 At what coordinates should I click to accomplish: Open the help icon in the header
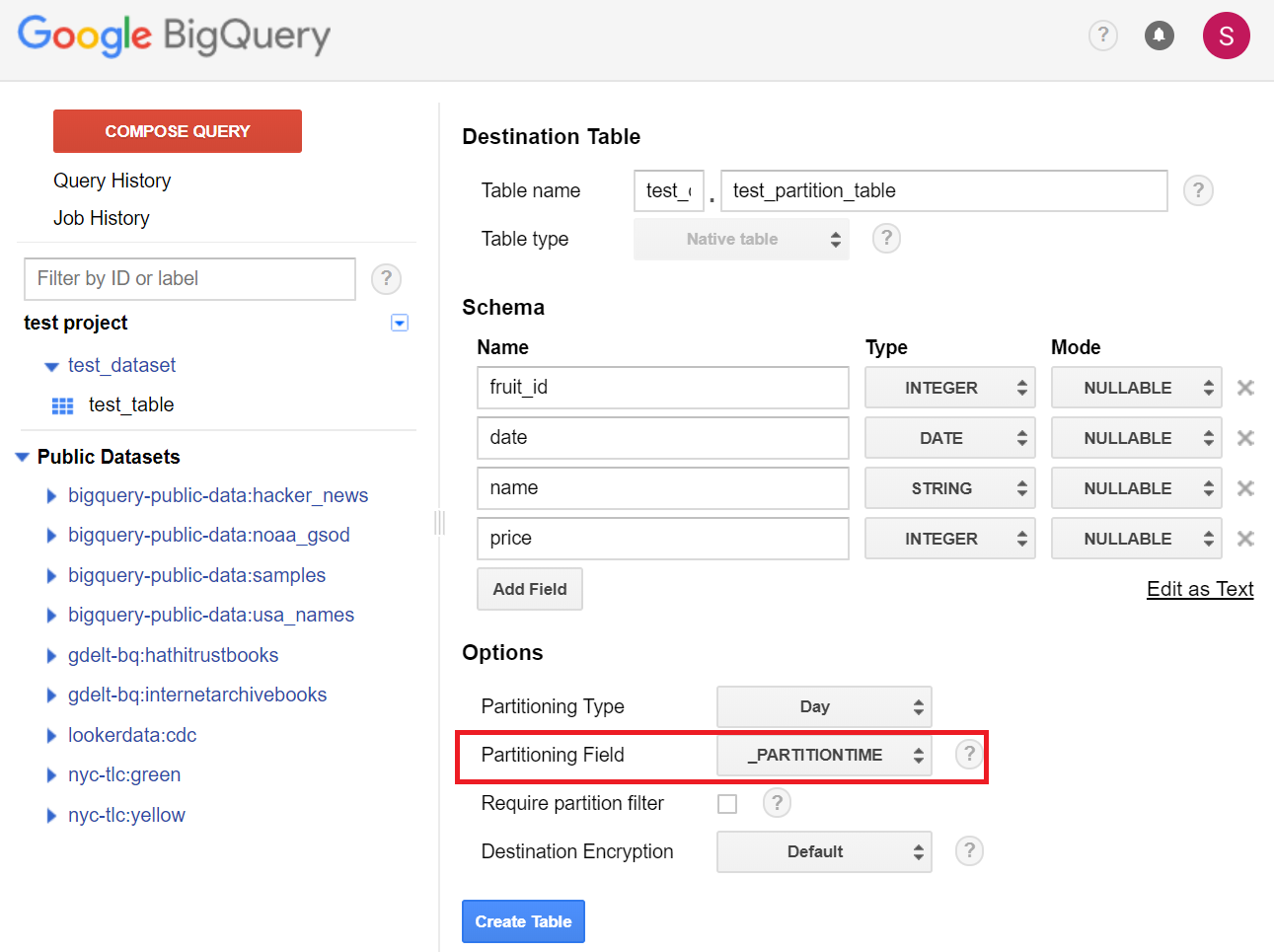1102,36
